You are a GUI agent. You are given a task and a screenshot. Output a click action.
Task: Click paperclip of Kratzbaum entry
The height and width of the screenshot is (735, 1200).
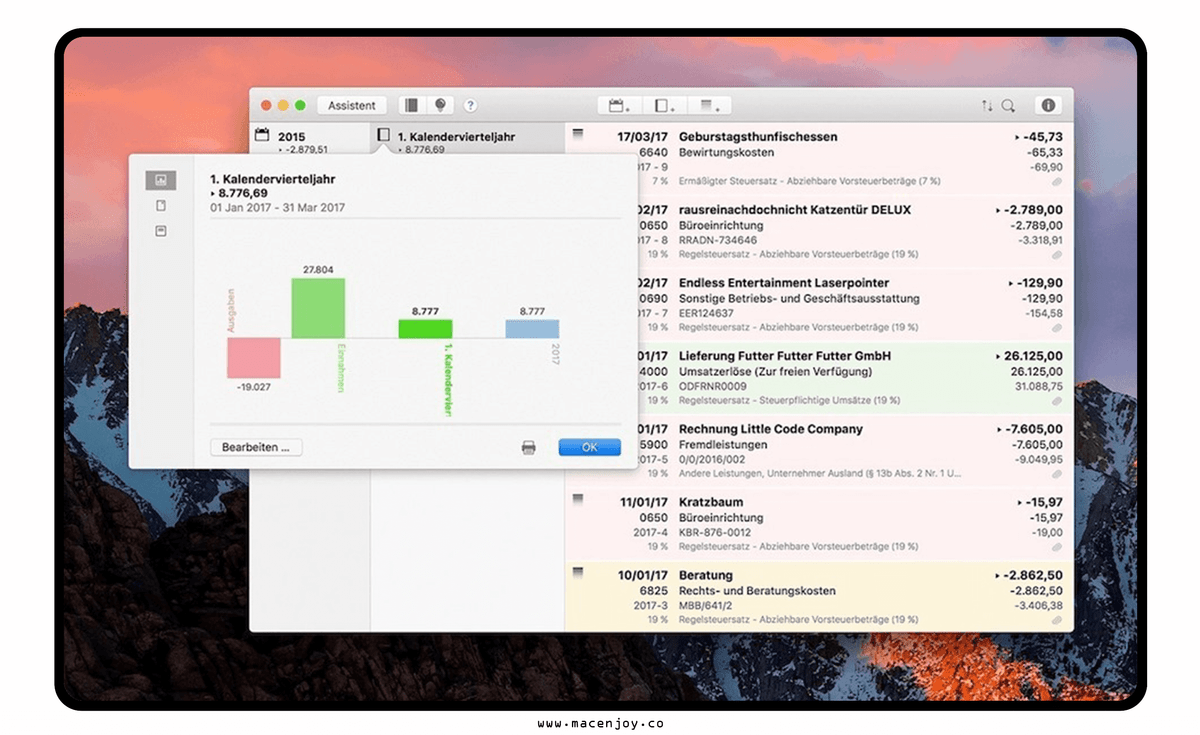[x=1057, y=547]
